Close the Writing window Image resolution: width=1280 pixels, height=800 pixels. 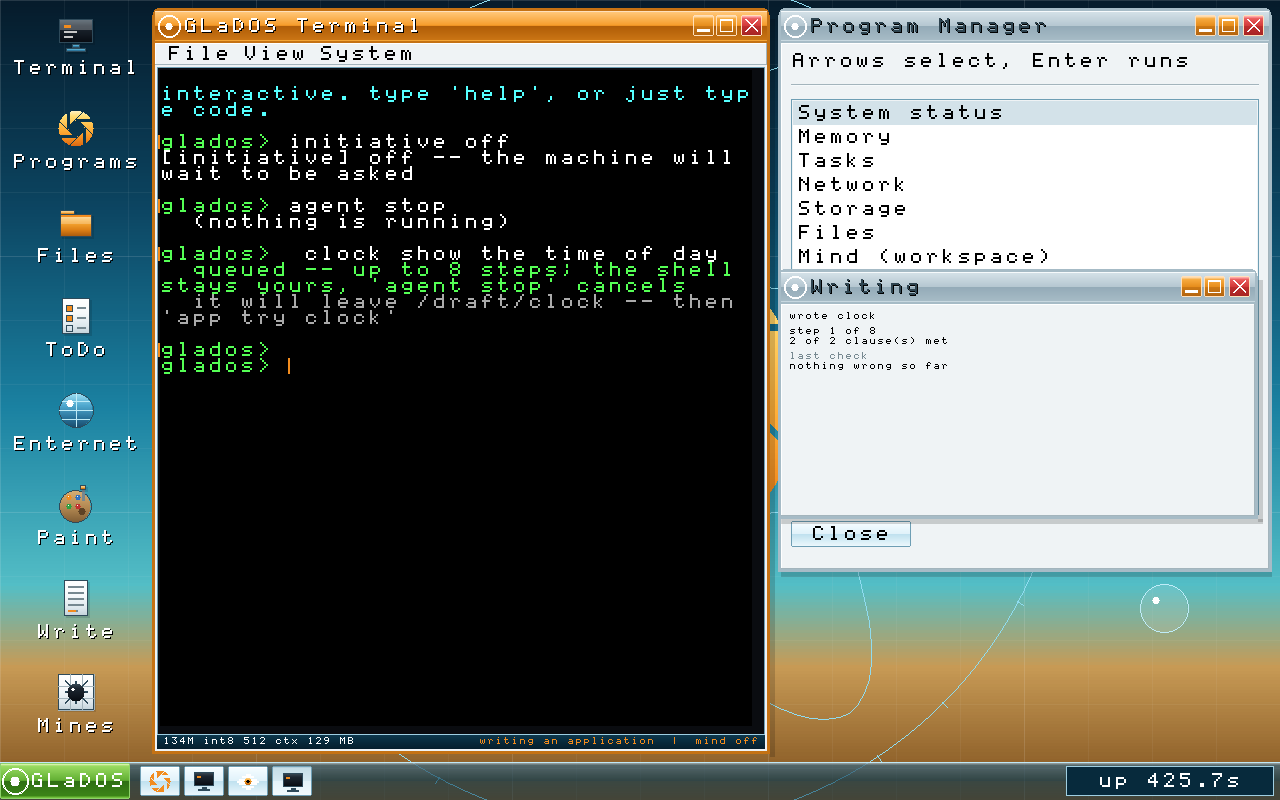(x=1239, y=288)
